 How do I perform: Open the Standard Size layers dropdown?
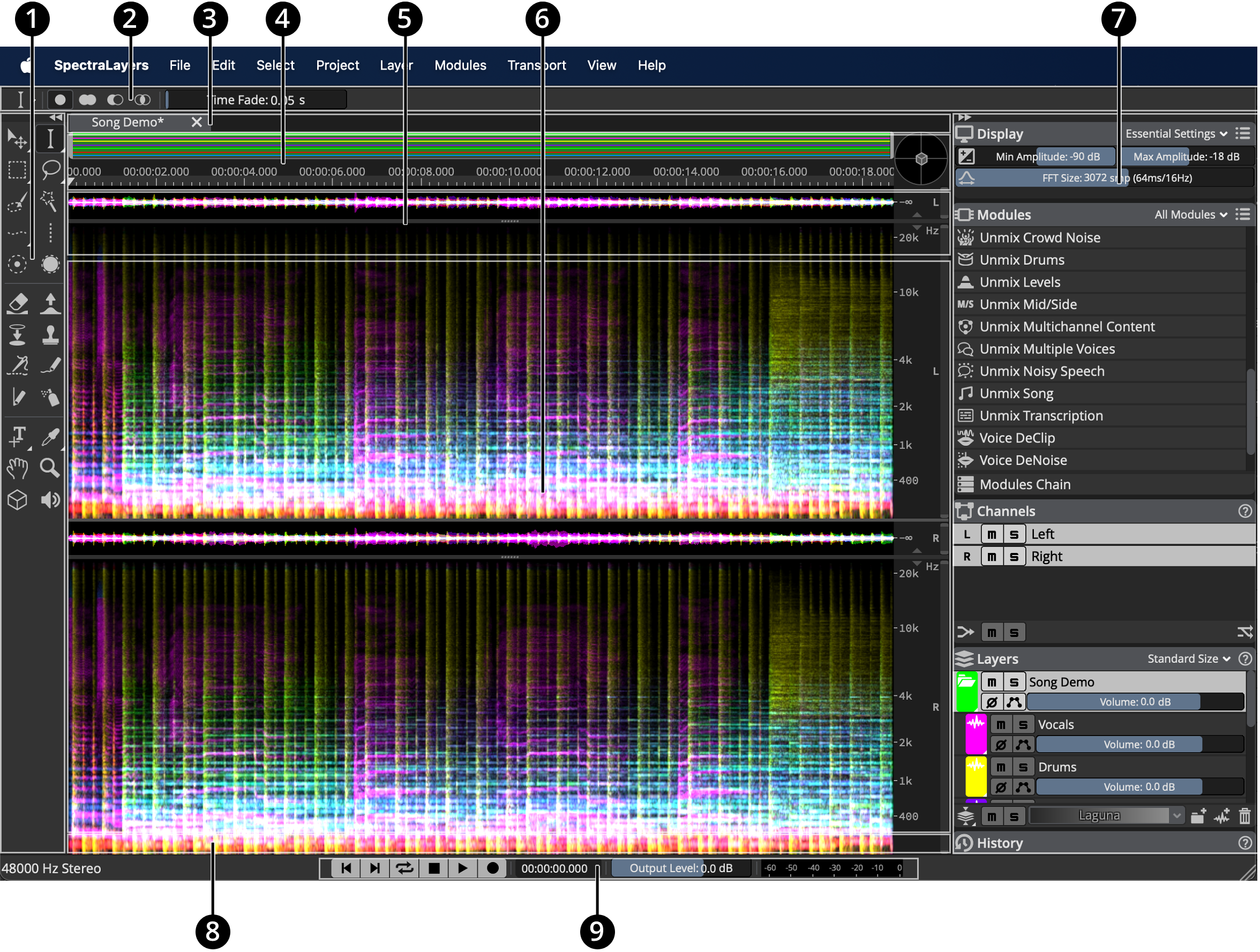[1188, 658]
